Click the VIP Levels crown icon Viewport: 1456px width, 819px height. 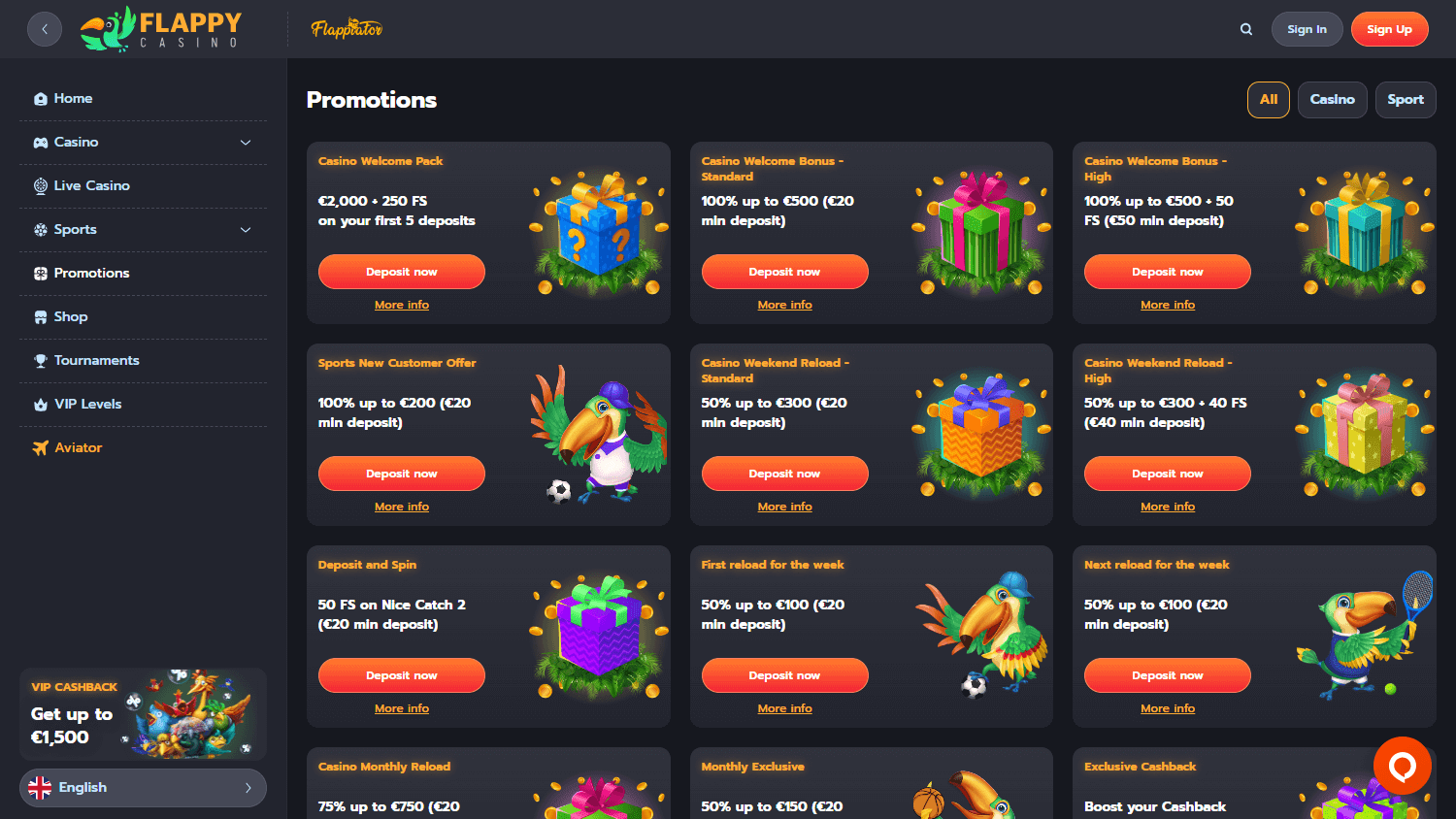coord(40,404)
